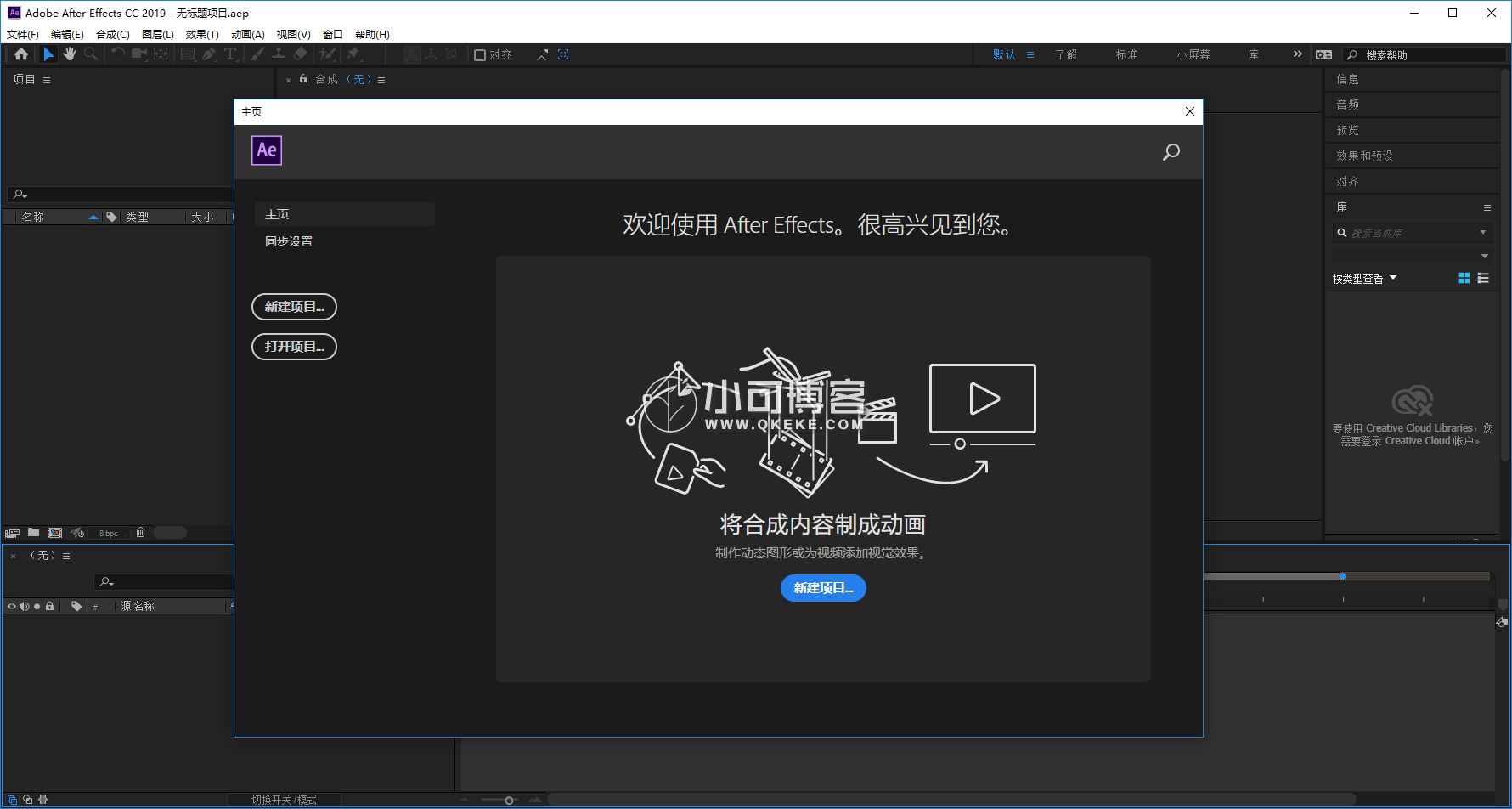This screenshot has width=1512, height=809.
Task: Select the Selection arrow tool
Action: pos(48,54)
